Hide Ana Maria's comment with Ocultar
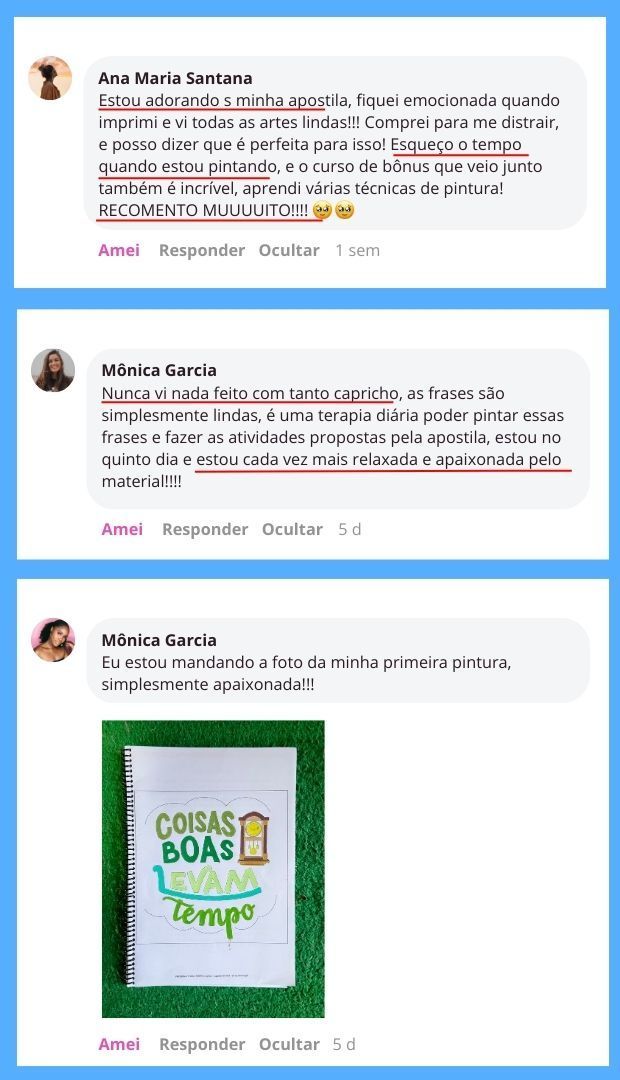The height and width of the screenshot is (1080, 620). (289, 250)
